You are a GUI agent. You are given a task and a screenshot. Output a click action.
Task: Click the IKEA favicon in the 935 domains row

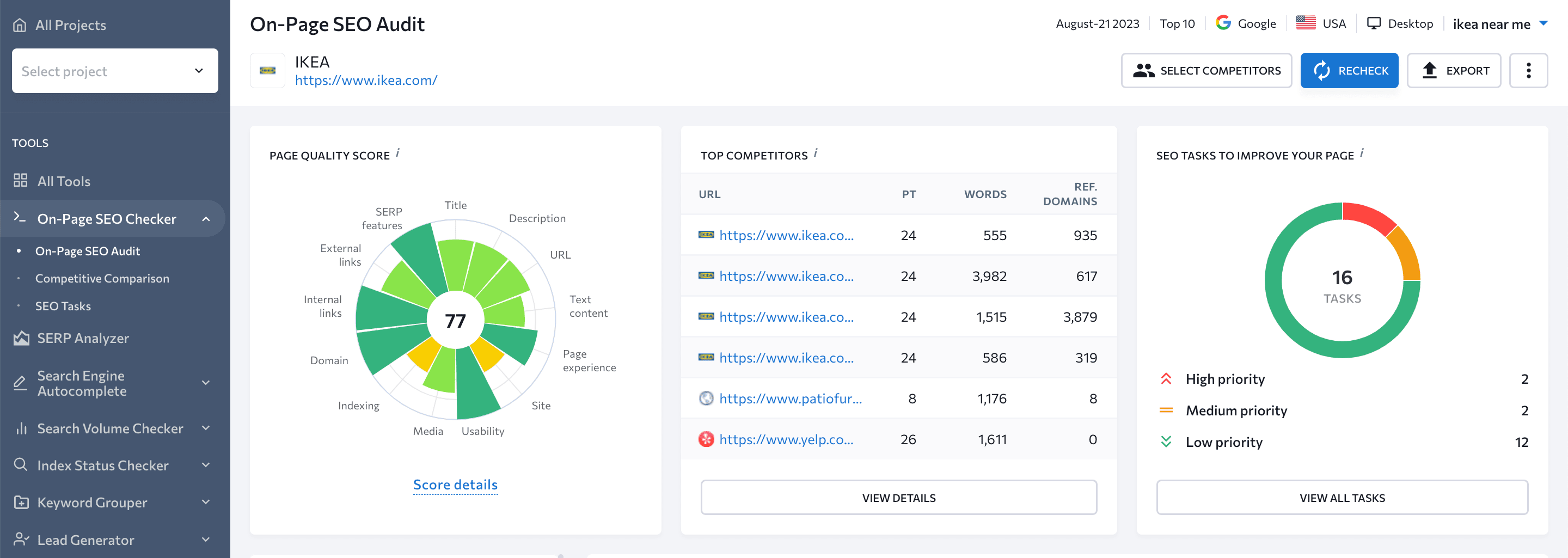[706, 235]
